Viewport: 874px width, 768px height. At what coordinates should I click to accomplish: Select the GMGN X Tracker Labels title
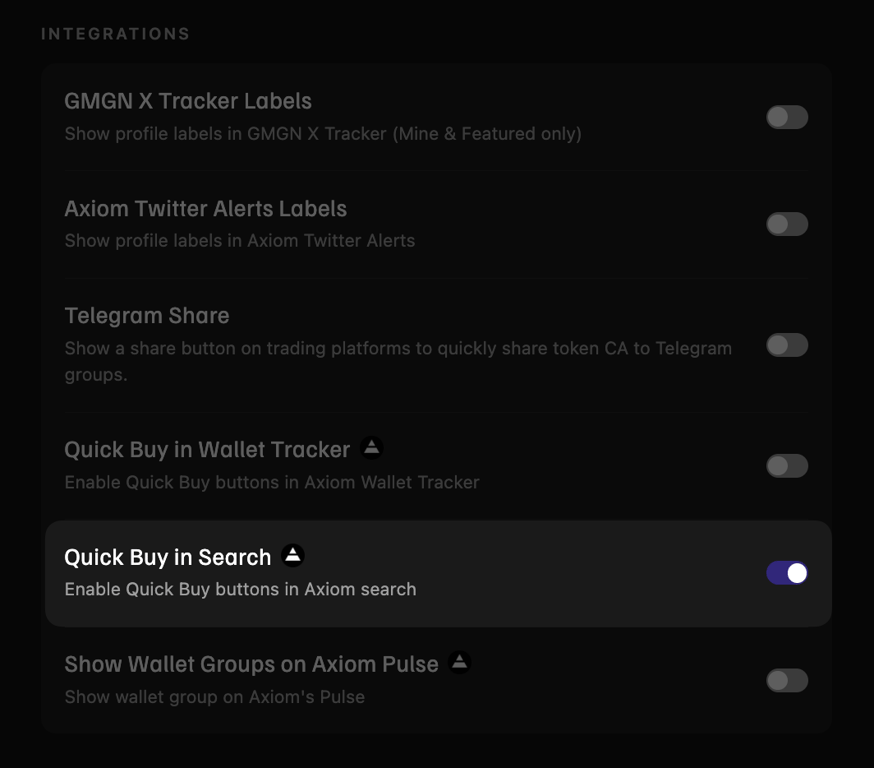click(188, 101)
